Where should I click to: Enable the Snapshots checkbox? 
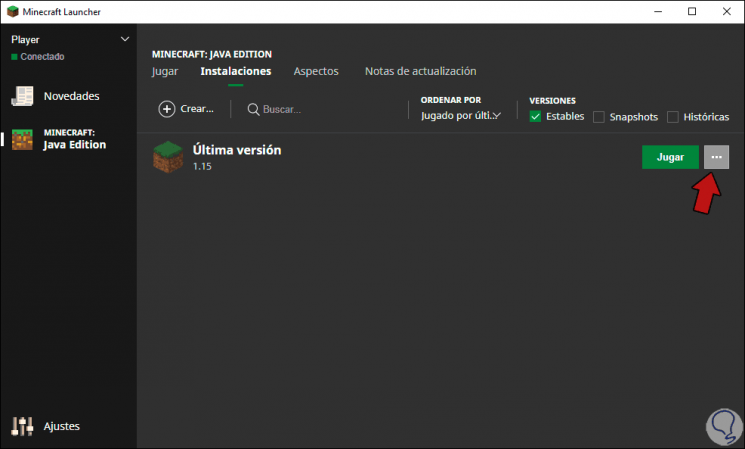(599, 117)
